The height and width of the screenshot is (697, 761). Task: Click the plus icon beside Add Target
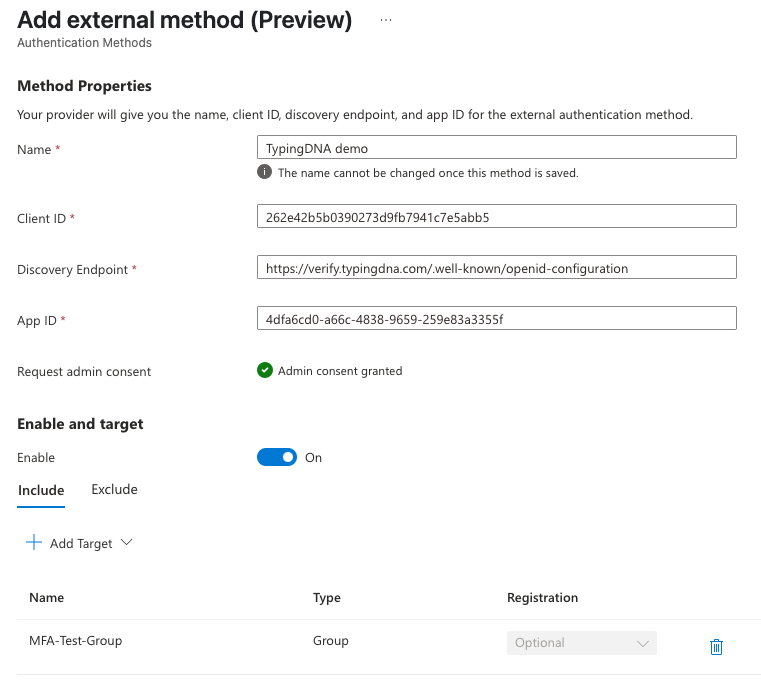click(33, 542)
